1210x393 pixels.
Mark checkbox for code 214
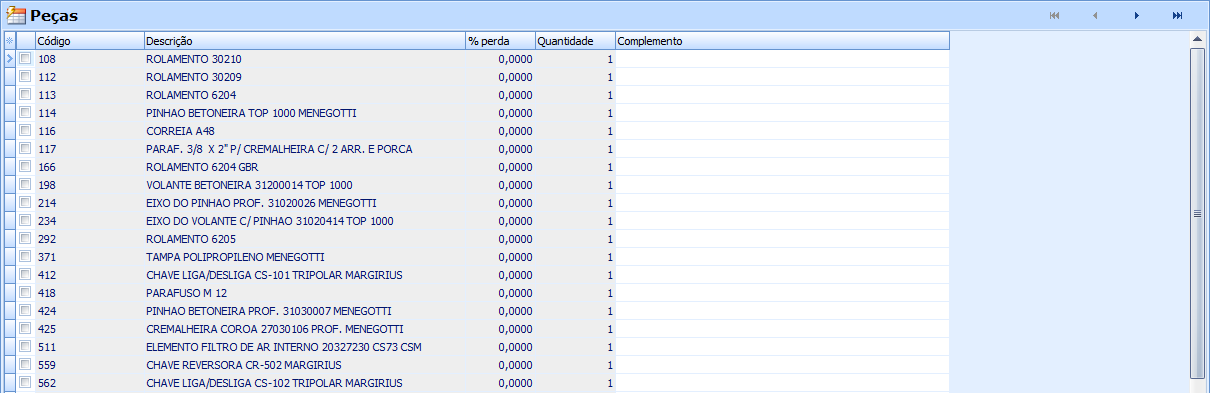(x=25, y=203)
